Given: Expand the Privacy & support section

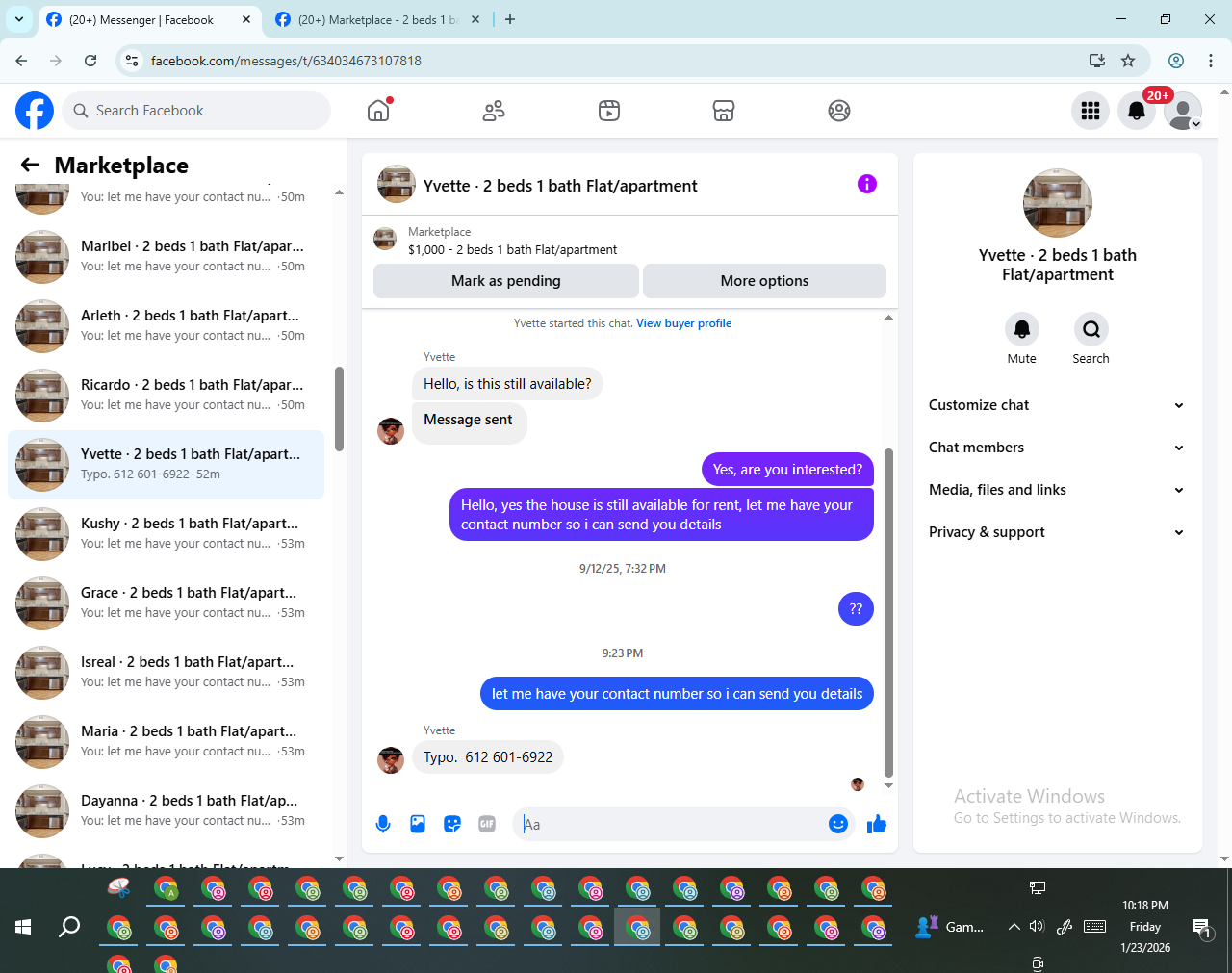Looking at the screenshot, I should (1057, 532).
